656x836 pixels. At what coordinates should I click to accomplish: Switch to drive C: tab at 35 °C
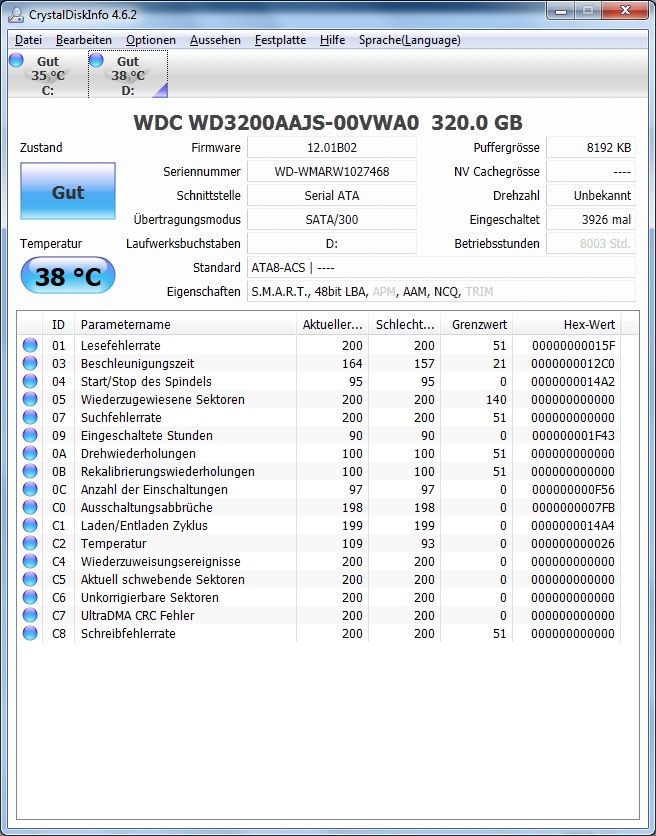point(48,75)
